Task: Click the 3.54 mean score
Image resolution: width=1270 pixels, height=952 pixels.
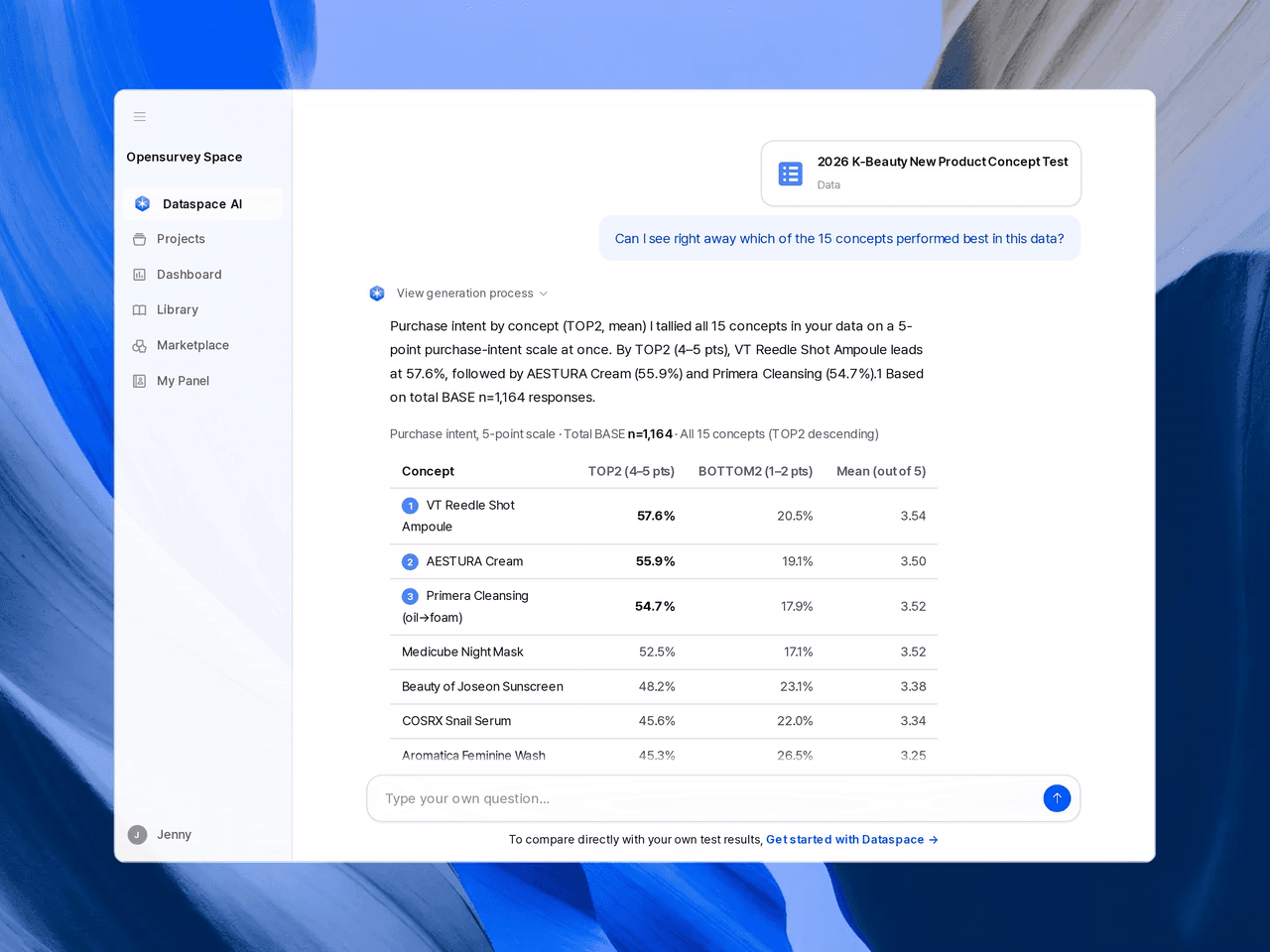Action: [913, 516]
